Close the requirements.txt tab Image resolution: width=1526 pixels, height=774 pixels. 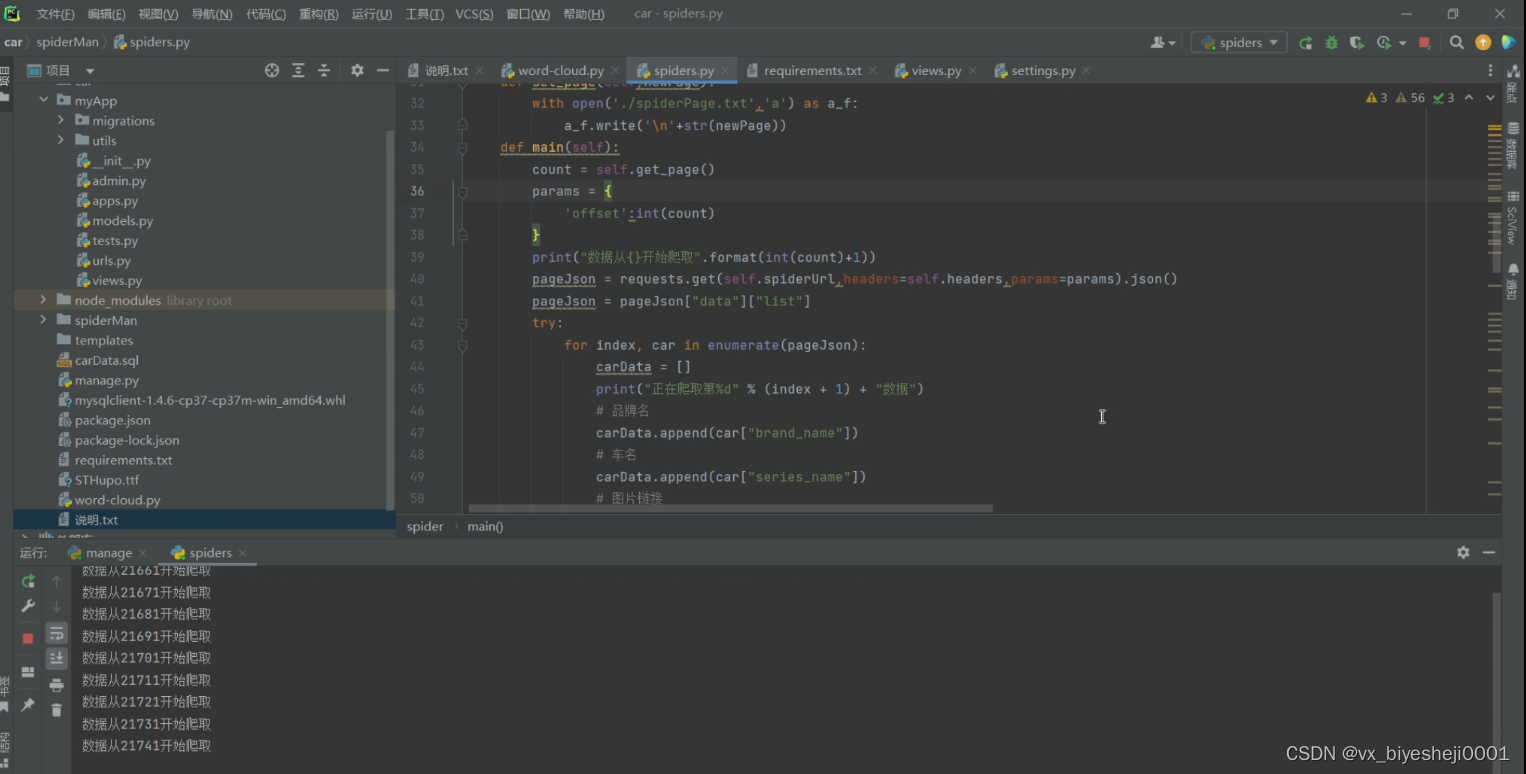click(873, 70)
